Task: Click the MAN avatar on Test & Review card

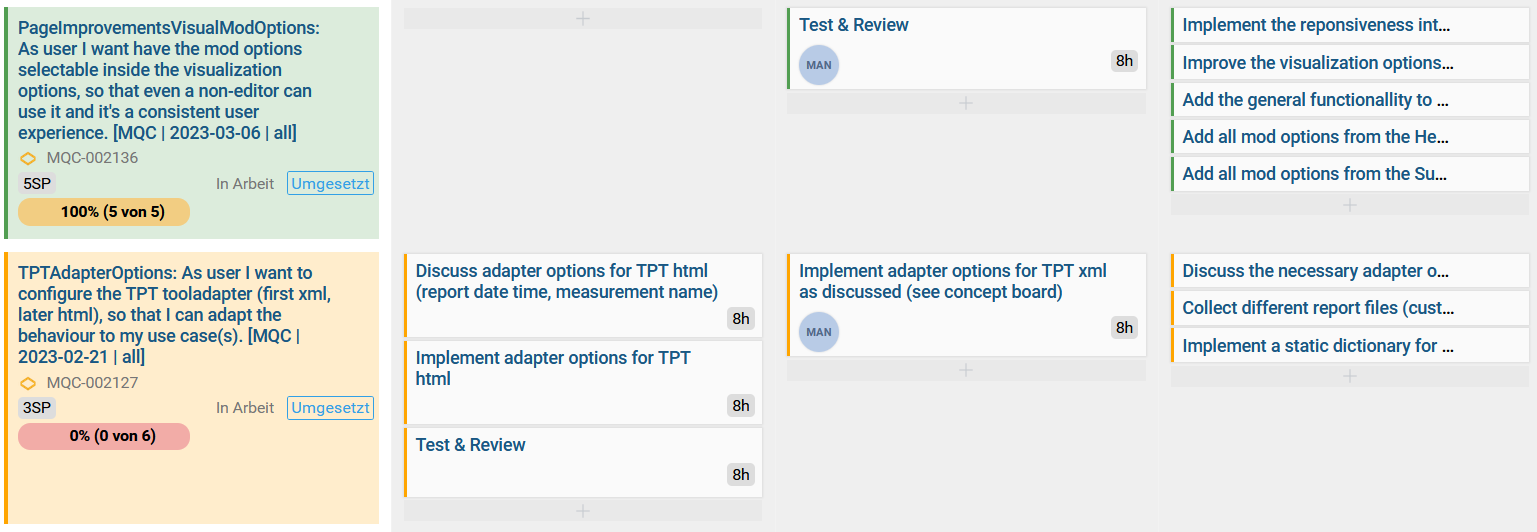Action: pyautogui.click(x=818, y=65)
